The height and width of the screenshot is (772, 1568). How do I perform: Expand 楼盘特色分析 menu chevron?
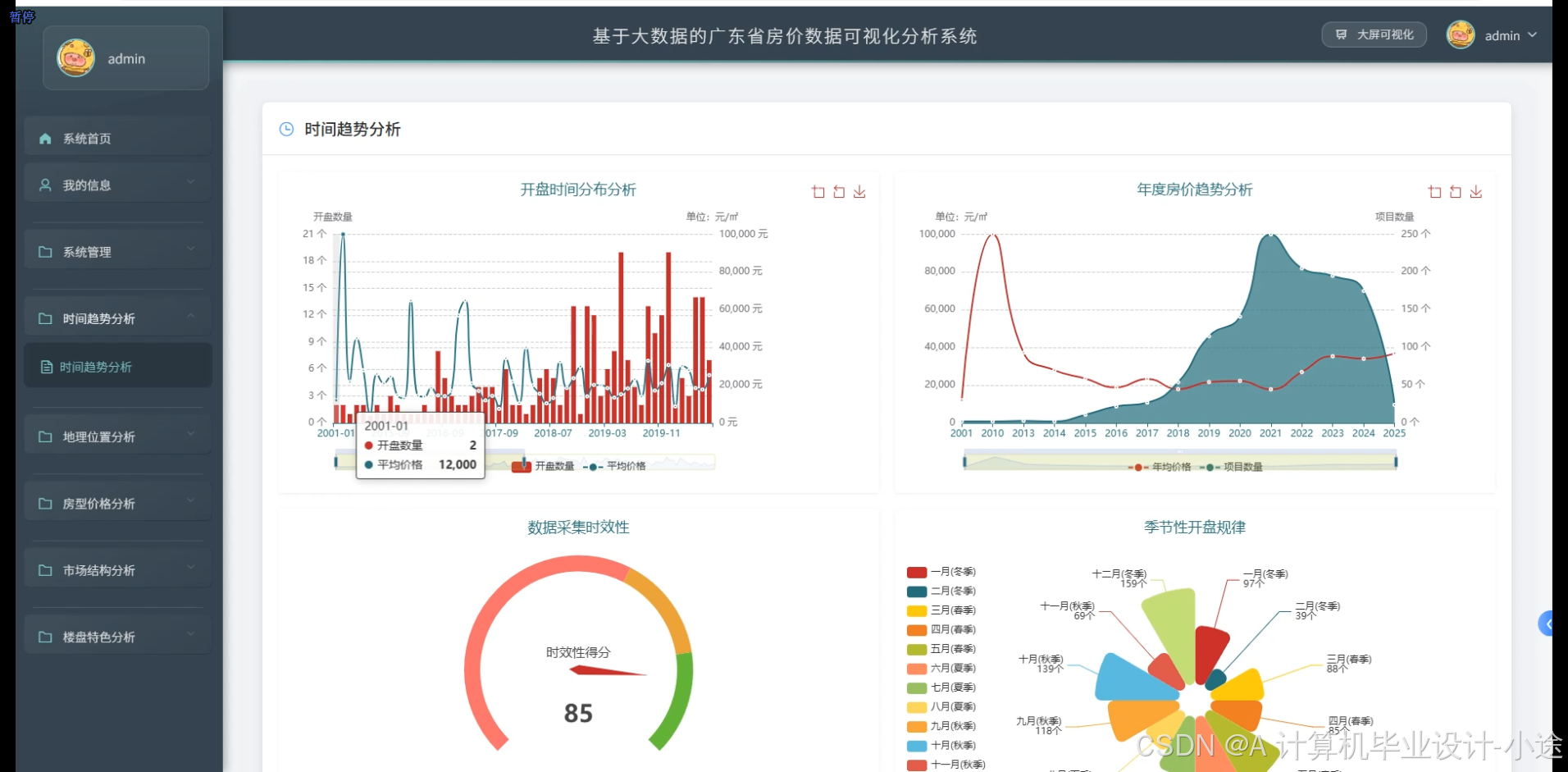tap(190, 633)
